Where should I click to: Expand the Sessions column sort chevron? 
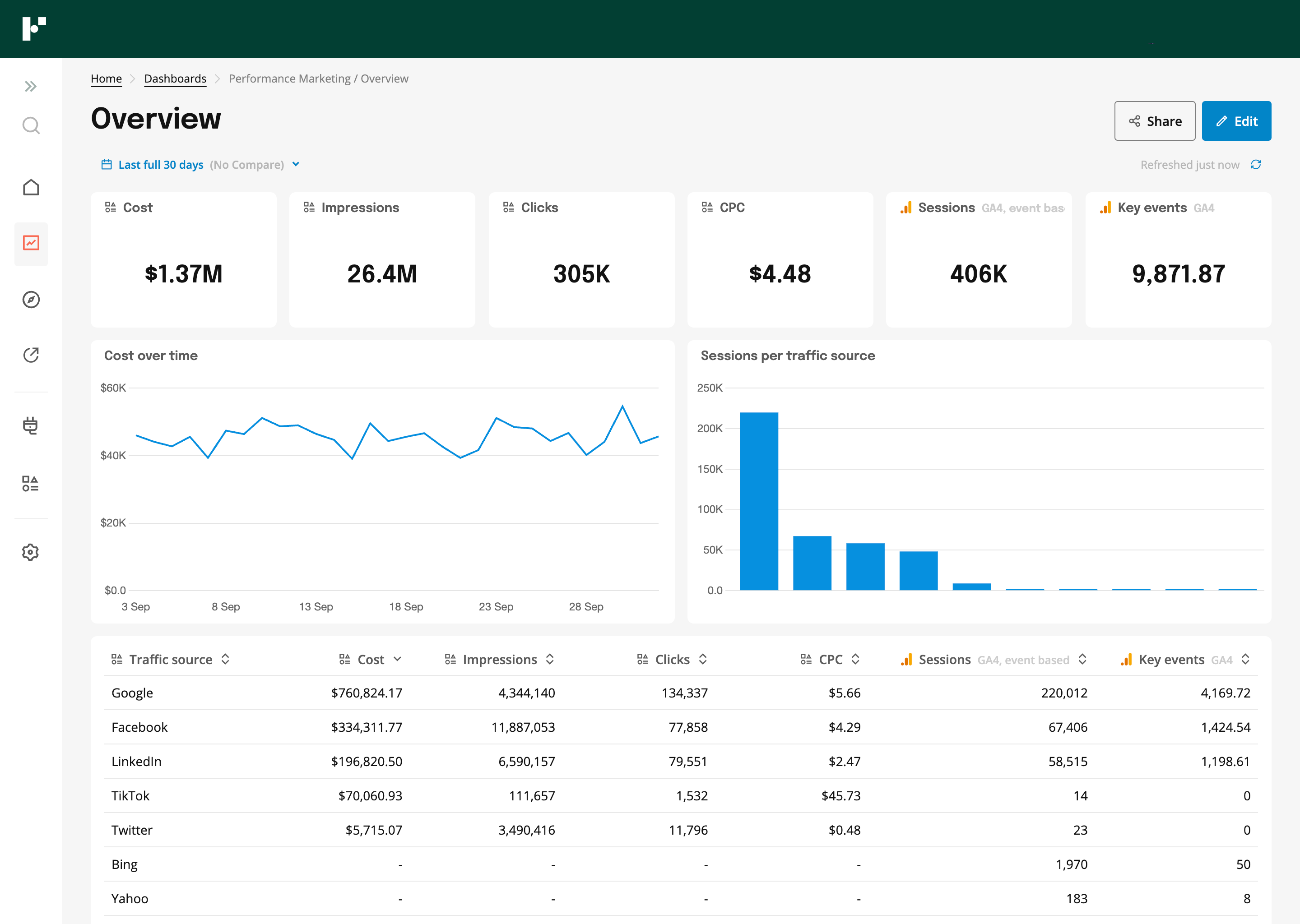pyautogui.click(x=1083, y=659)
